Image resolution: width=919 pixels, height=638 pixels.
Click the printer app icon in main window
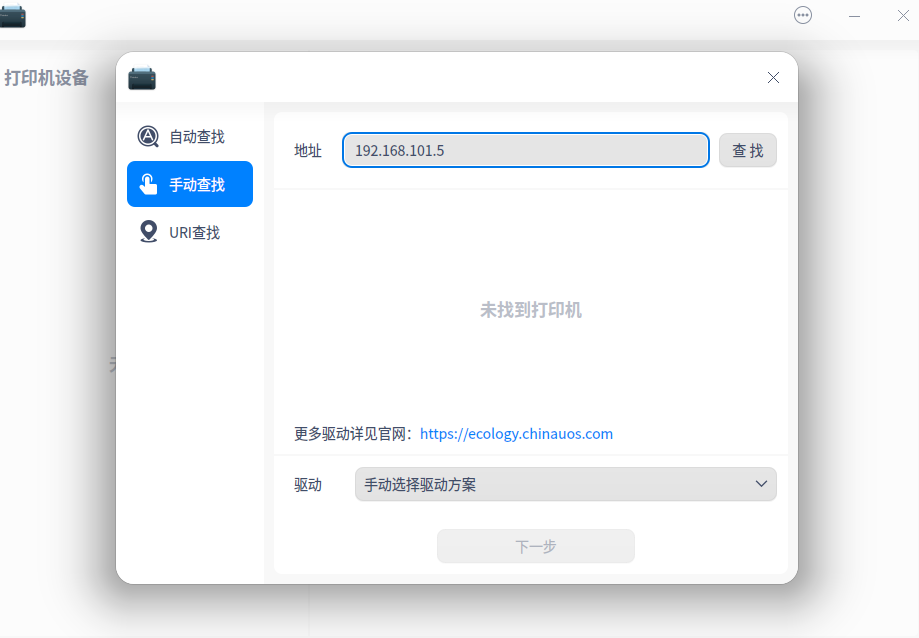coord(12,15)
